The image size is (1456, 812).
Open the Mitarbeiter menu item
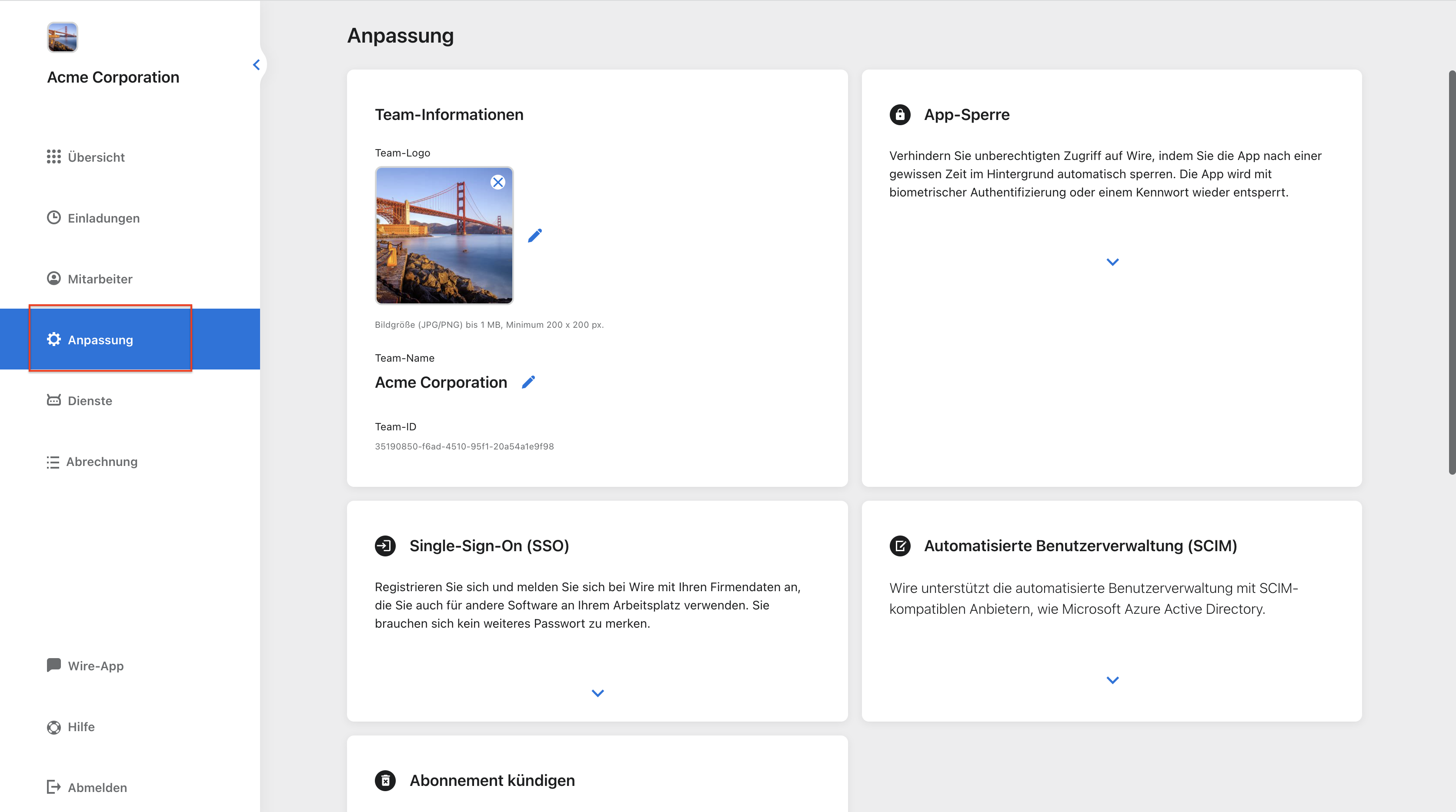[130, 279]
